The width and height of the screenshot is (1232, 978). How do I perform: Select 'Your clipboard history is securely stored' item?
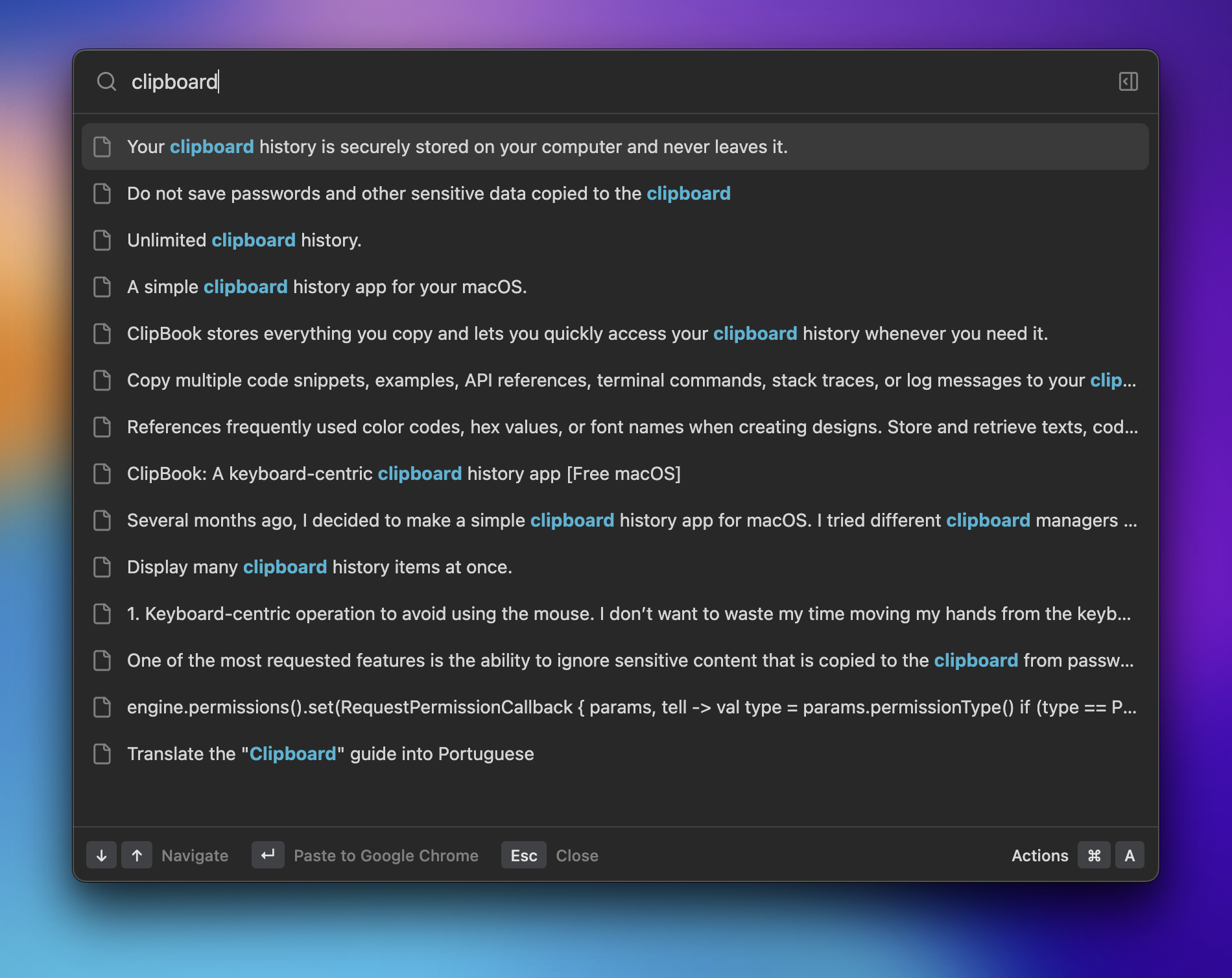click(615, 147)
